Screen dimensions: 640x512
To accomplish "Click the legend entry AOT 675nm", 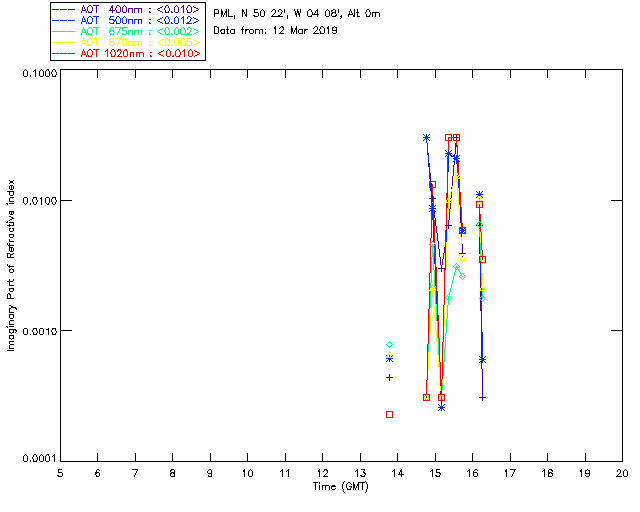I will tap(127, 31).
